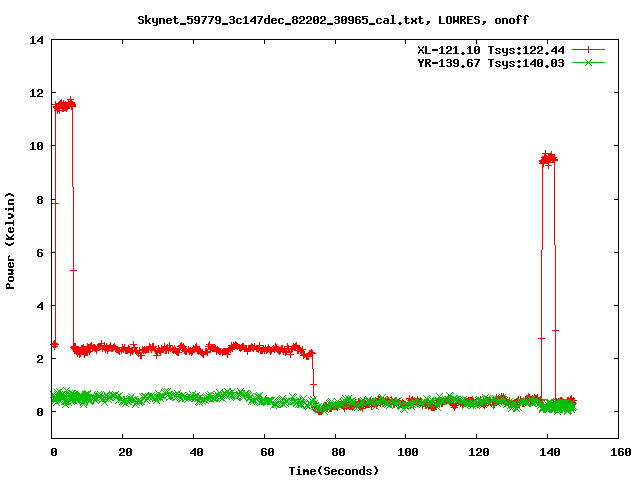Click the y-axis tick label 4

point(40,306)
